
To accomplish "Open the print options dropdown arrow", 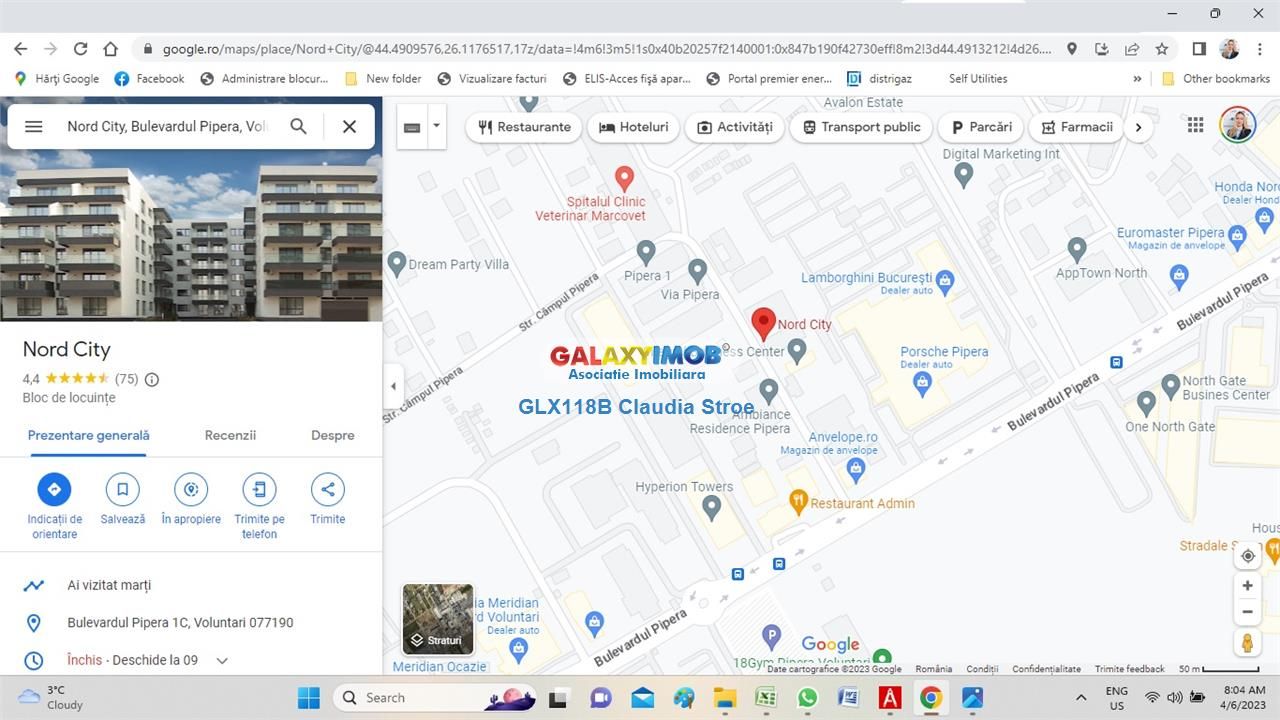I will [x=436, y=126].
